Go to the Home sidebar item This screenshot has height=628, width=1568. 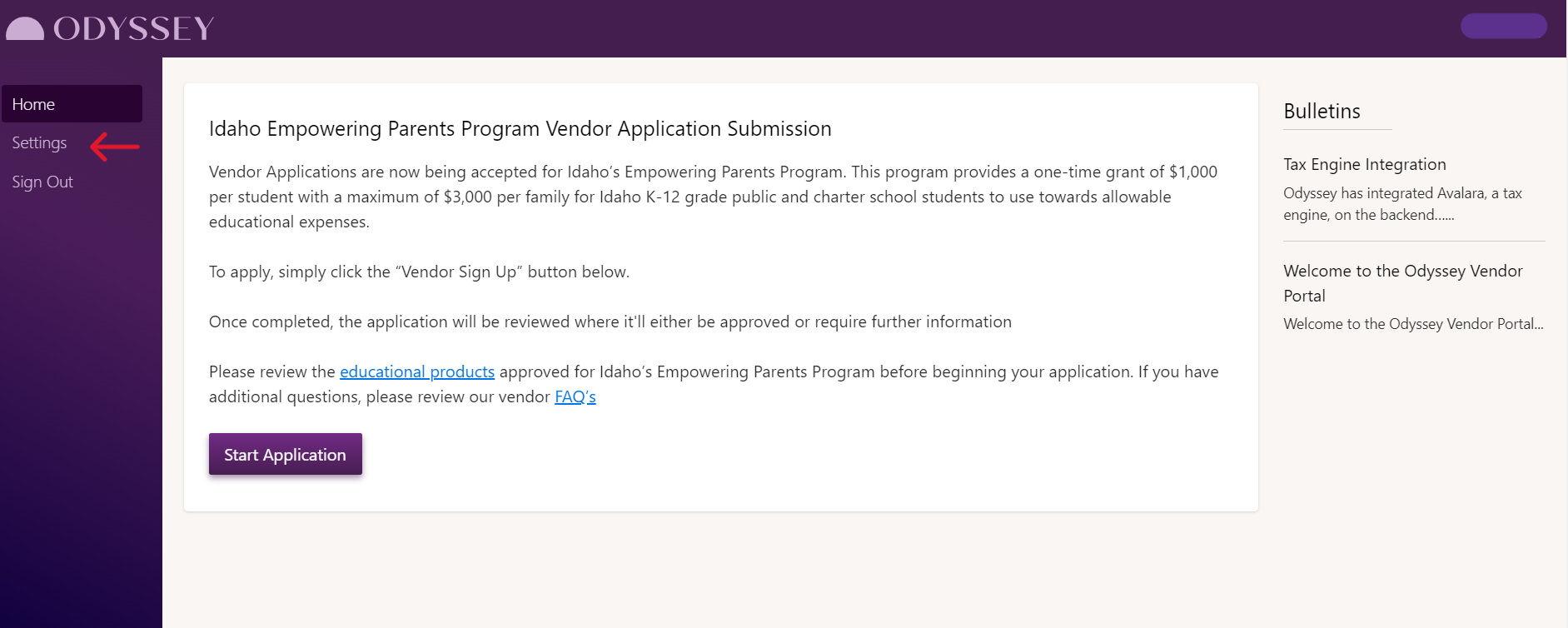[x=72, y=104]
